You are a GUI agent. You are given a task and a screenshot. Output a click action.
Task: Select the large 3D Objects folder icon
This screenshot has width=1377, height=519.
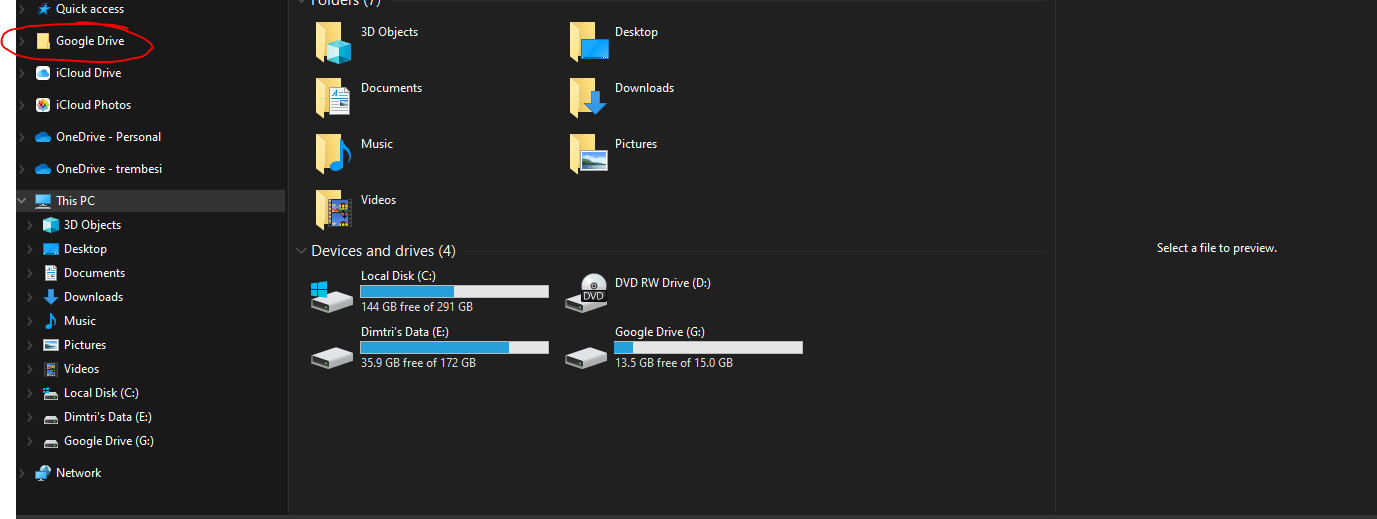coord(334,43)
